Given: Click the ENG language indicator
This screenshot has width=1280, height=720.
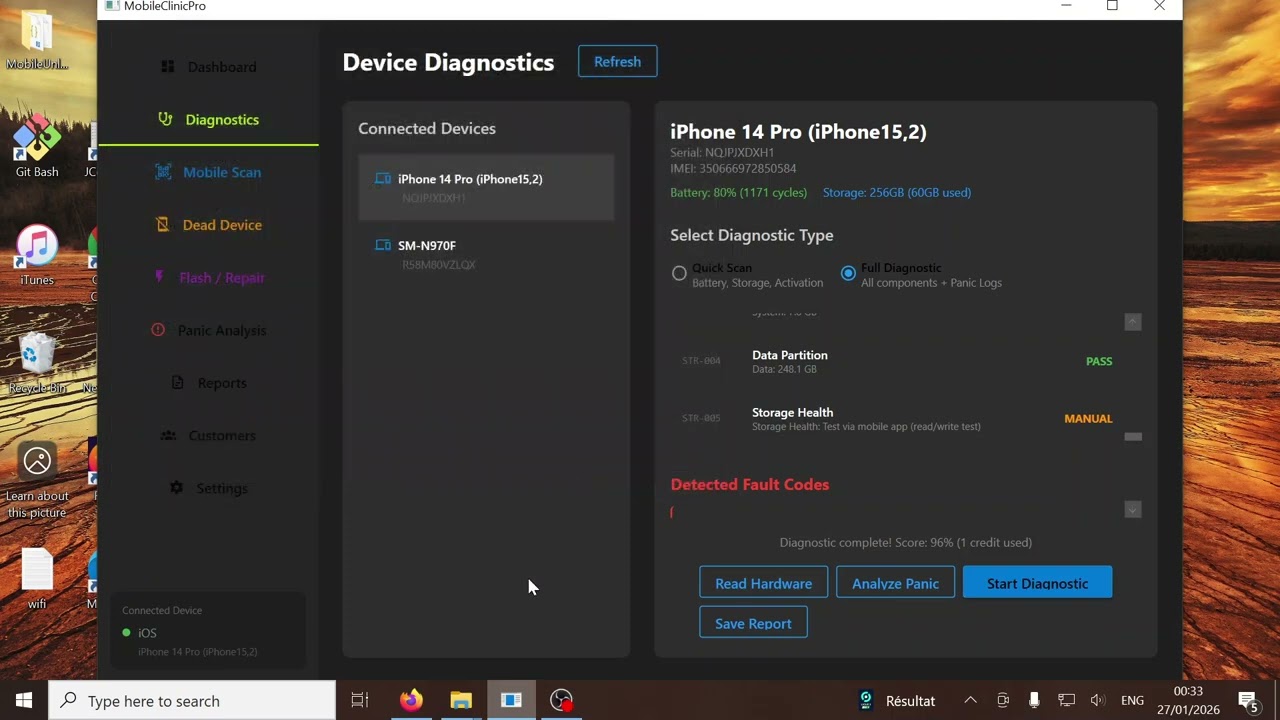Looking at the screenshot, I should [1132, 701].
